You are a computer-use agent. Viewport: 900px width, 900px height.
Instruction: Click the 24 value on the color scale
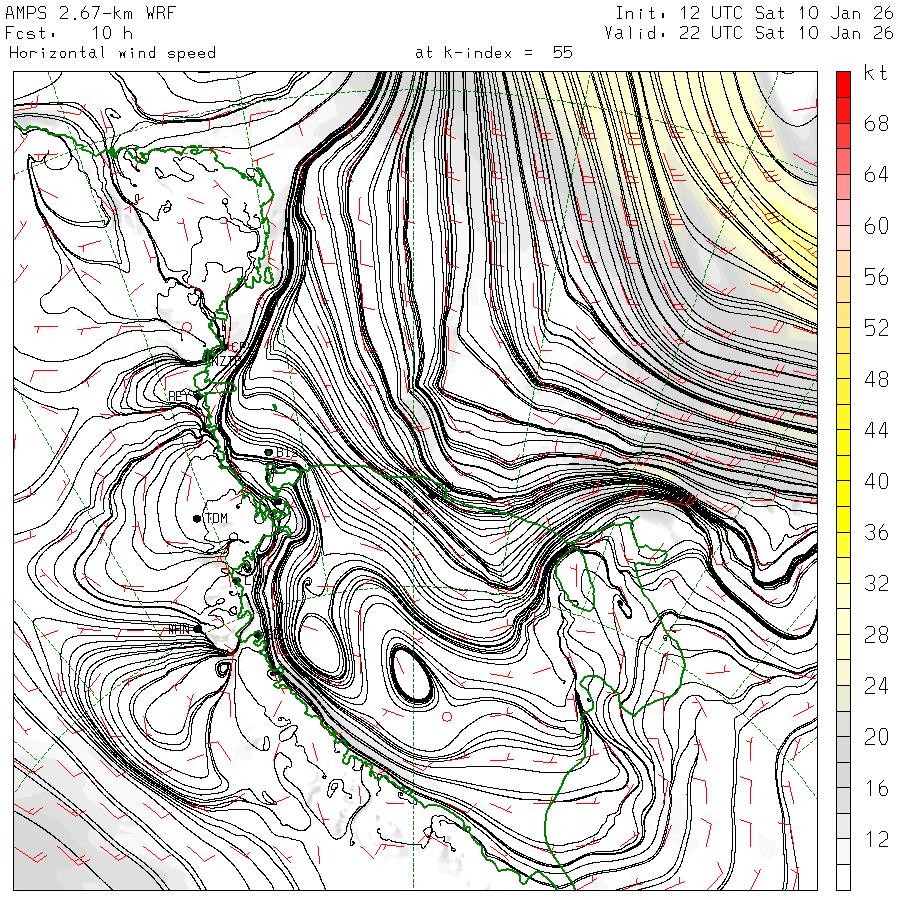[876, 686]
